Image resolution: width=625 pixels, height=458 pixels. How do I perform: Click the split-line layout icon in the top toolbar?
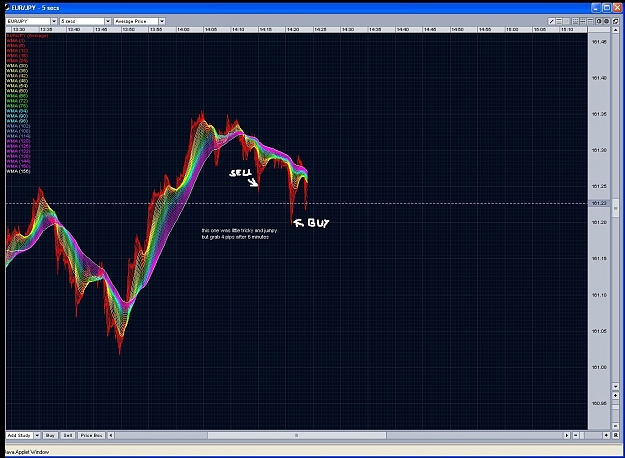coord(582,21)
